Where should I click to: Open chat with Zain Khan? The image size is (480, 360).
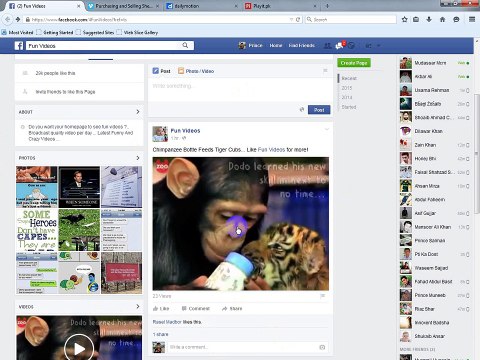[x=435, y=145]
